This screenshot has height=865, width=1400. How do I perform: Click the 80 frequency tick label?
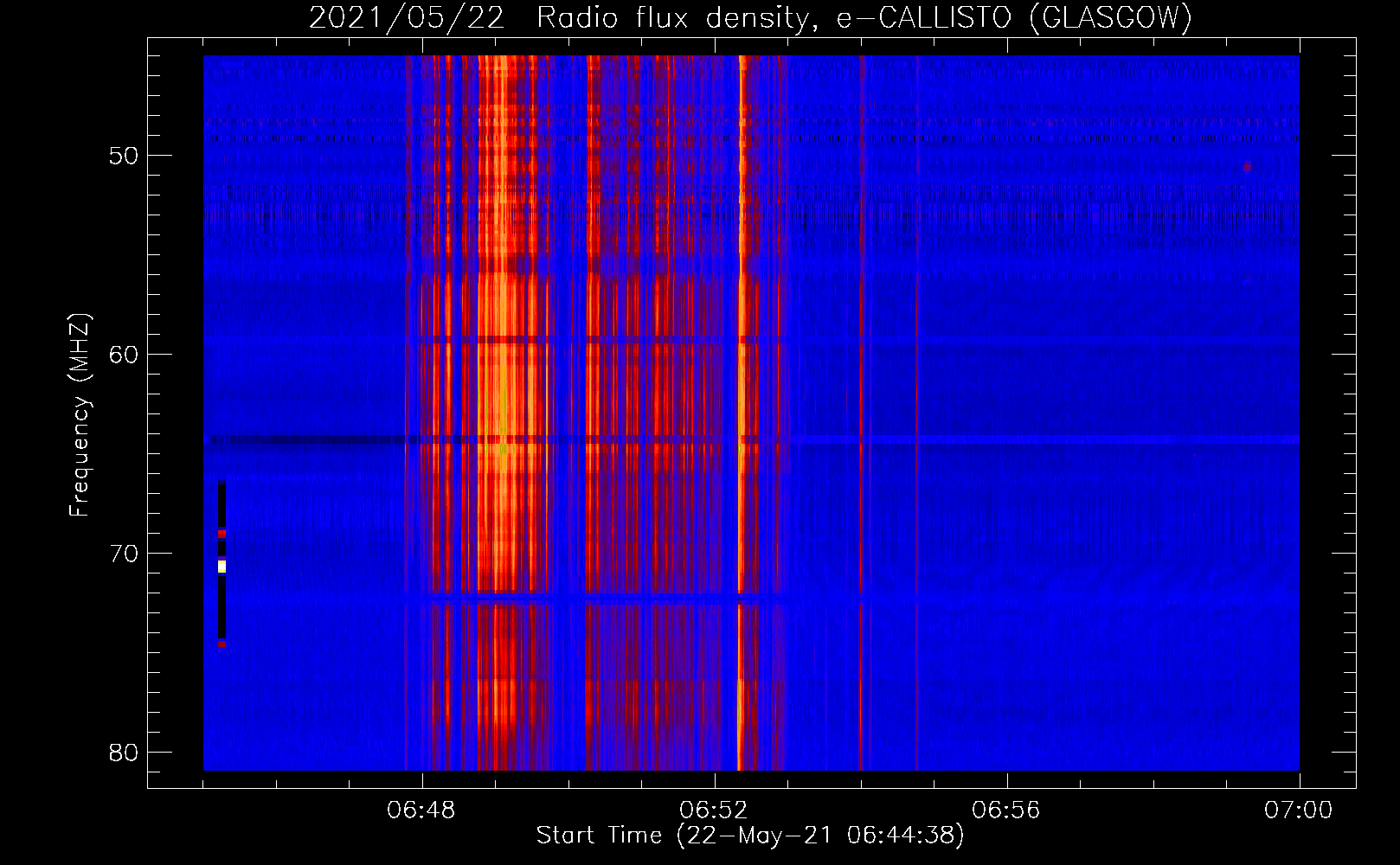(x=124, y=753)
